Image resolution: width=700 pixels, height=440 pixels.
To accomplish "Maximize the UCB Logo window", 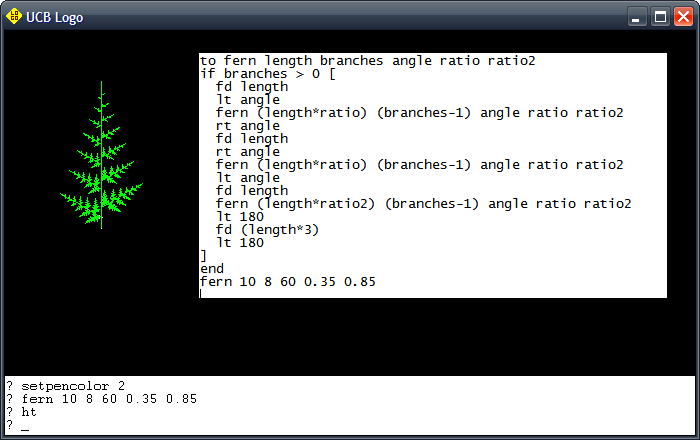I will 660,17.
